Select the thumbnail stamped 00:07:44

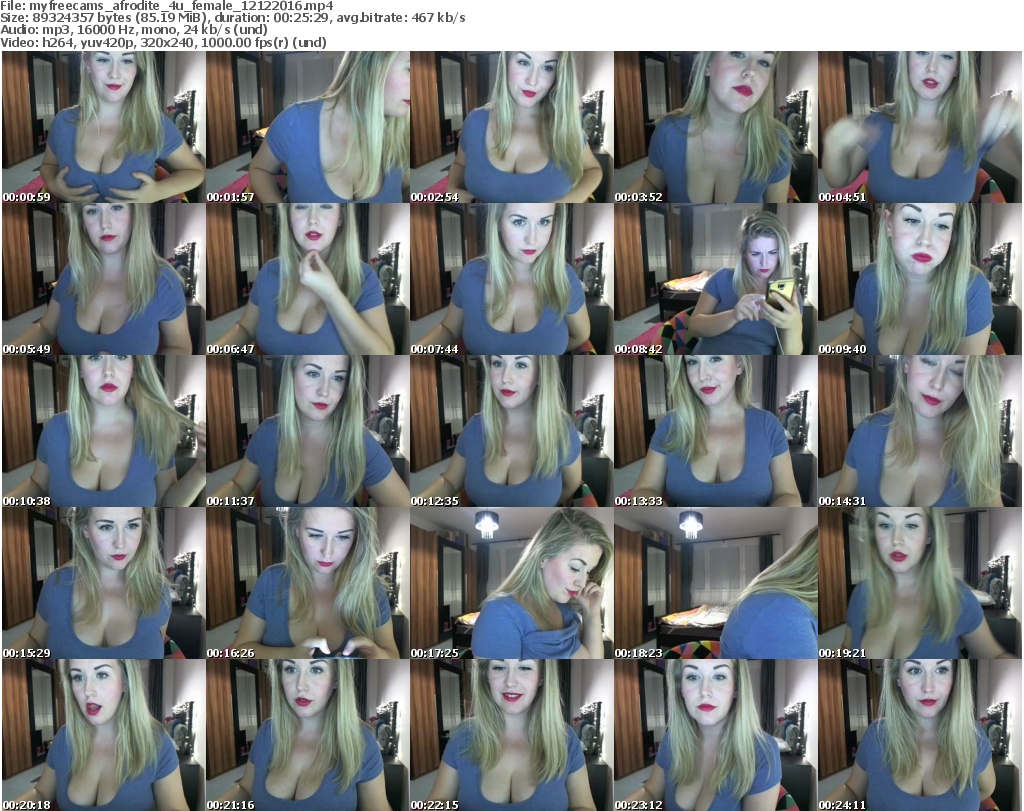coord(511,279)
